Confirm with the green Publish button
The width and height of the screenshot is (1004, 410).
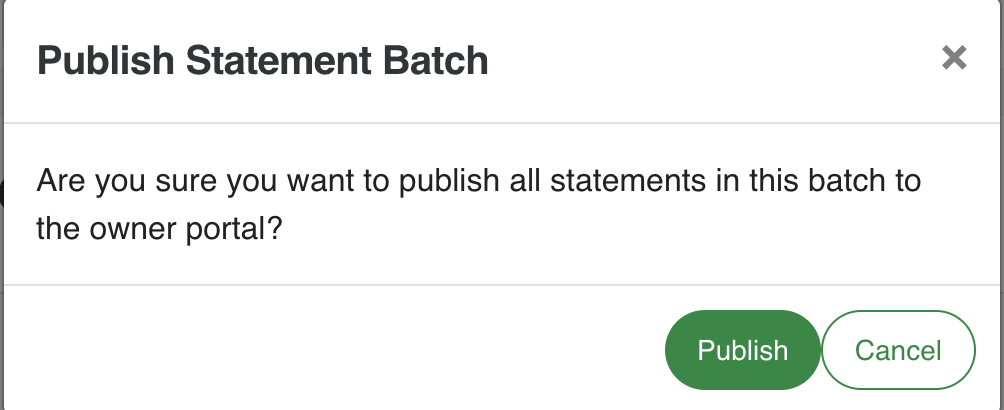tap(742, 350)
